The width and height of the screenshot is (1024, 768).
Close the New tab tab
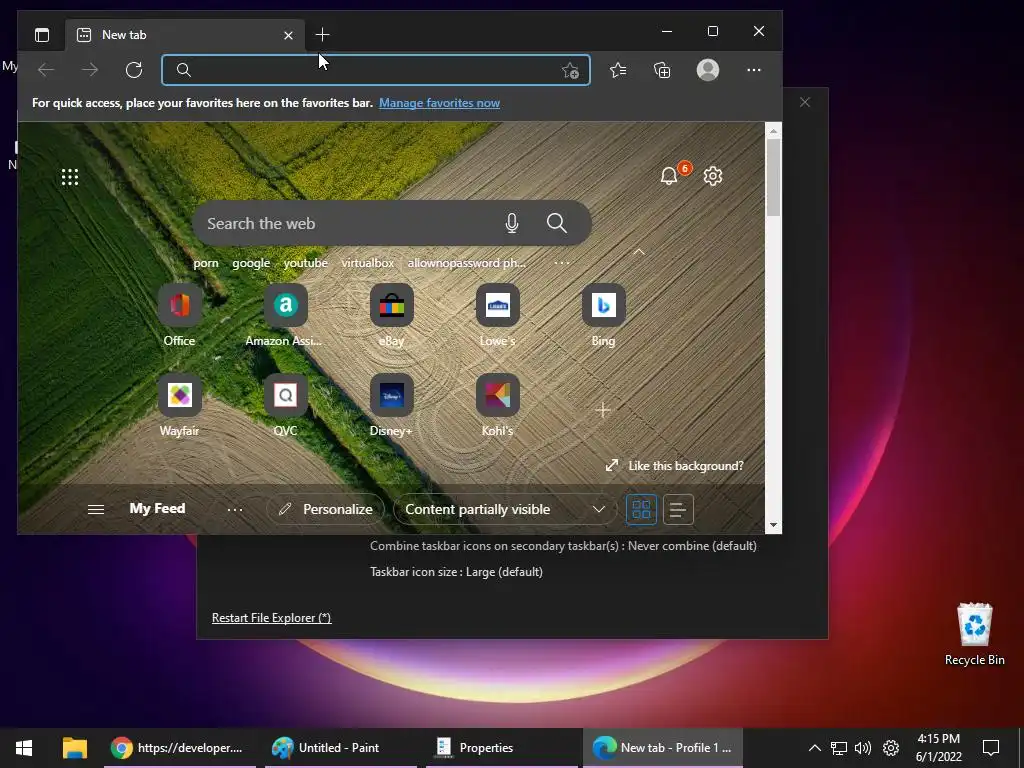click(x=288, y=35)
